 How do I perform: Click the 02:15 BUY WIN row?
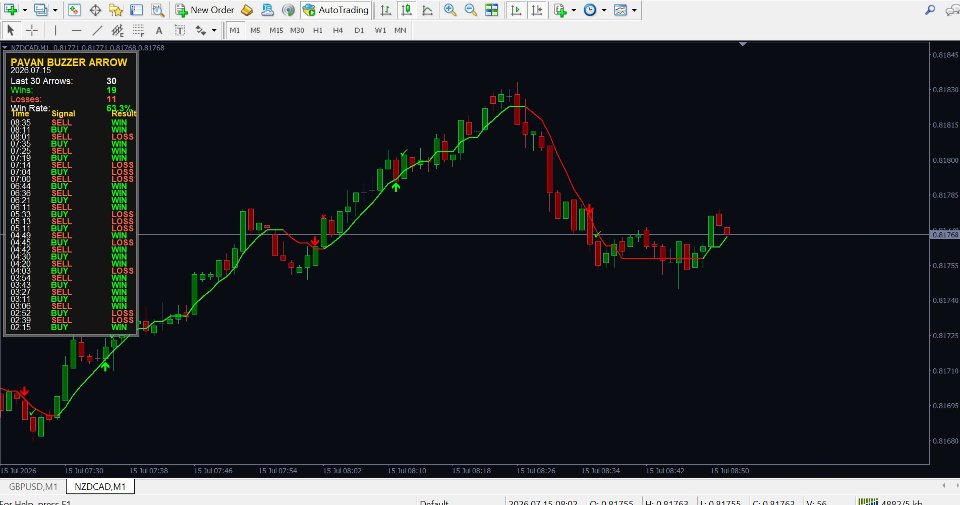coord(69,327)
